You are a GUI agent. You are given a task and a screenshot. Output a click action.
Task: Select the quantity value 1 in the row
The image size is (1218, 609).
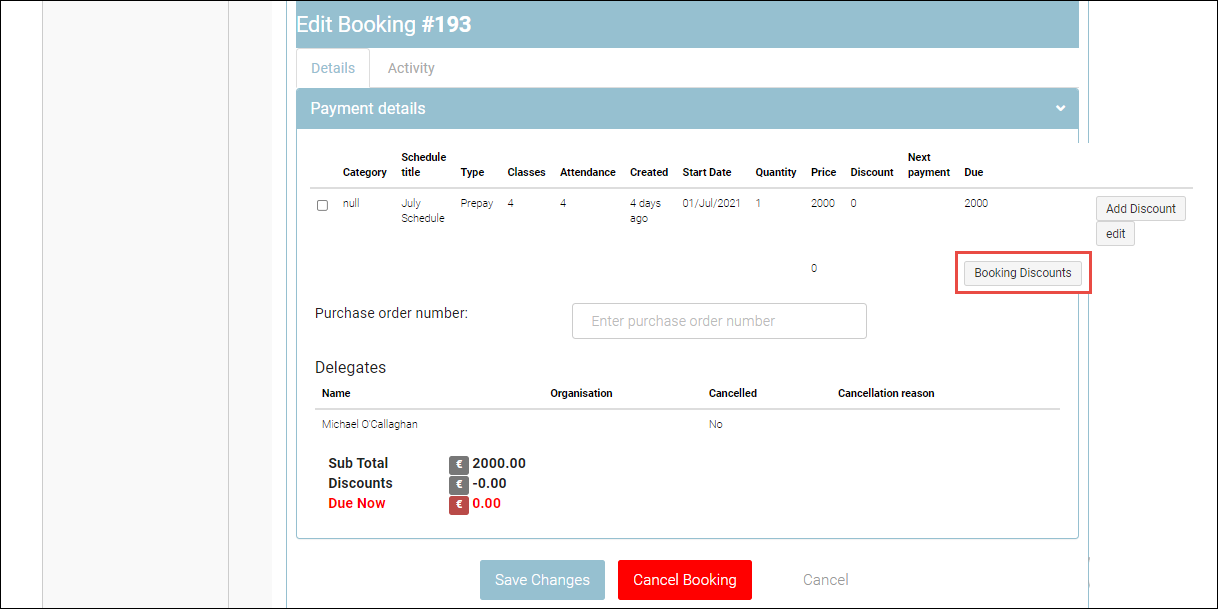click(x=758, y=203)
